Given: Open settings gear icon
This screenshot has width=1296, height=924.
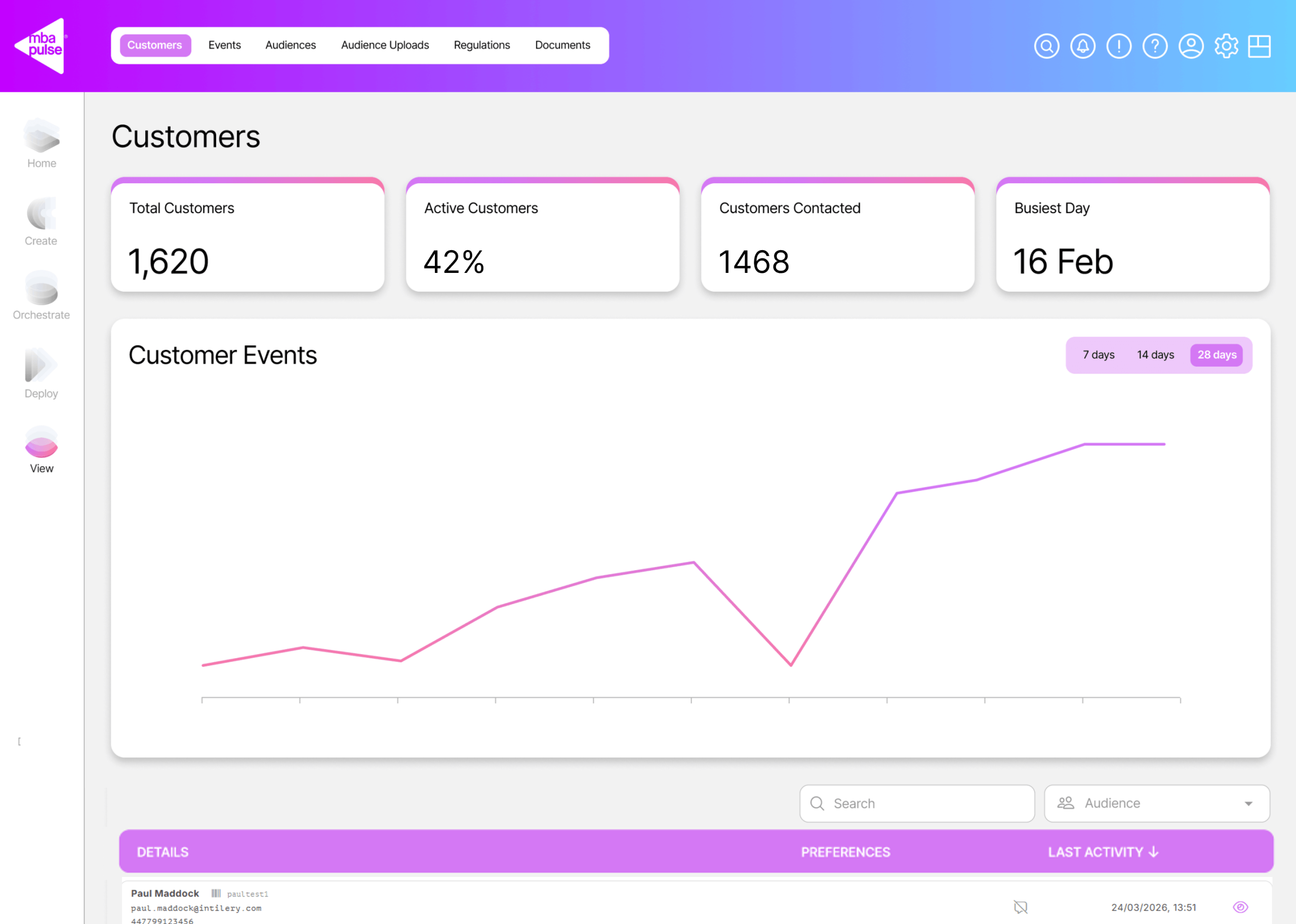Looking at the screenshot, I should [x=1226, y=46].
